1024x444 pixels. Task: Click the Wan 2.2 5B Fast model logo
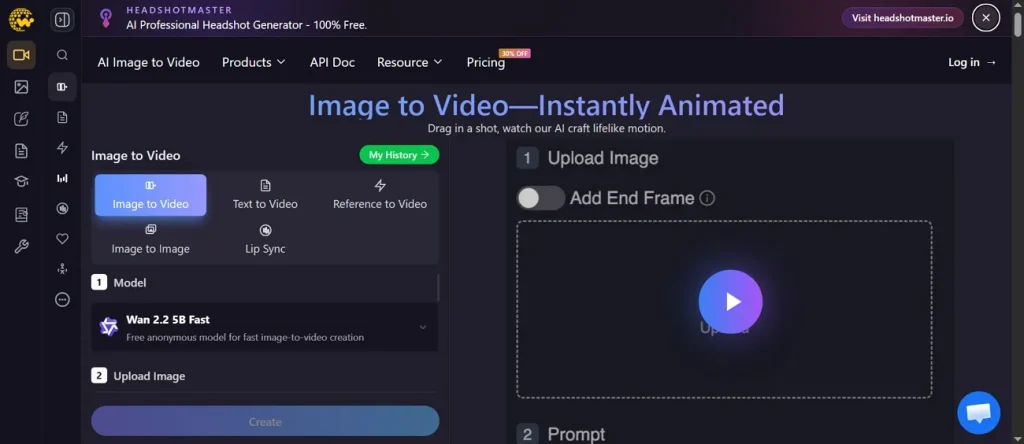click(108, 326)
